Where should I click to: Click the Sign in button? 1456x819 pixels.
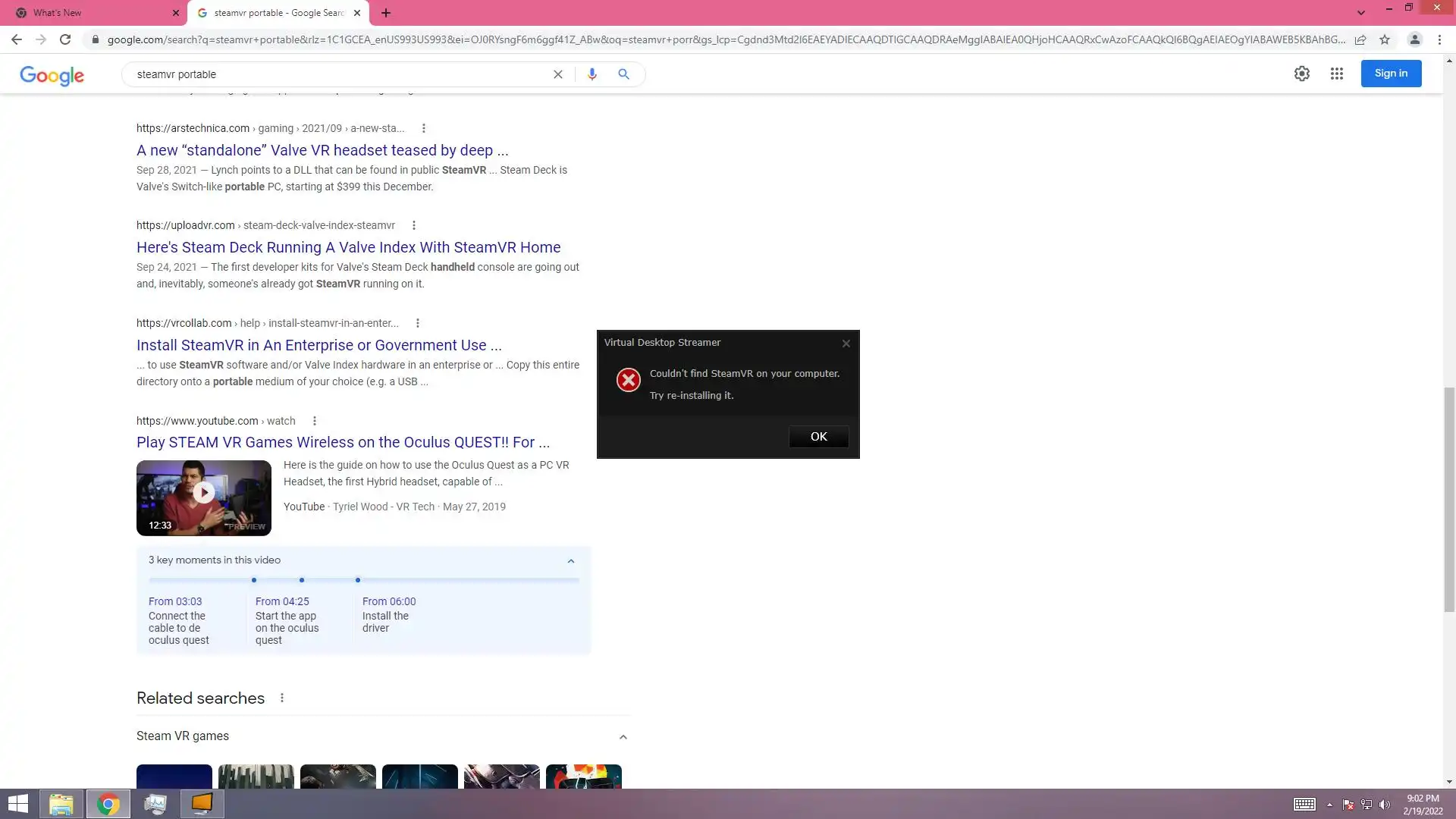[x=1391, y=74]
